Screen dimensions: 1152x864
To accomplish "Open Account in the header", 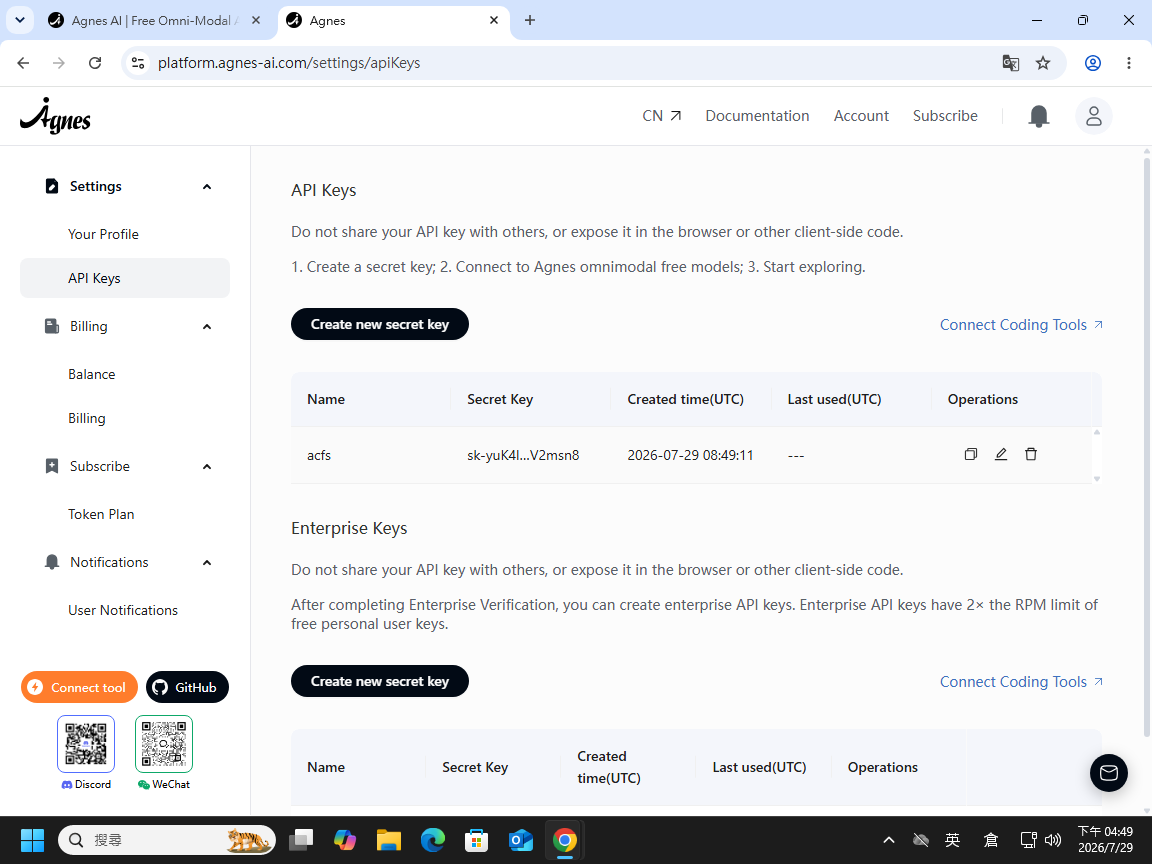I will (x=861, y=116).
